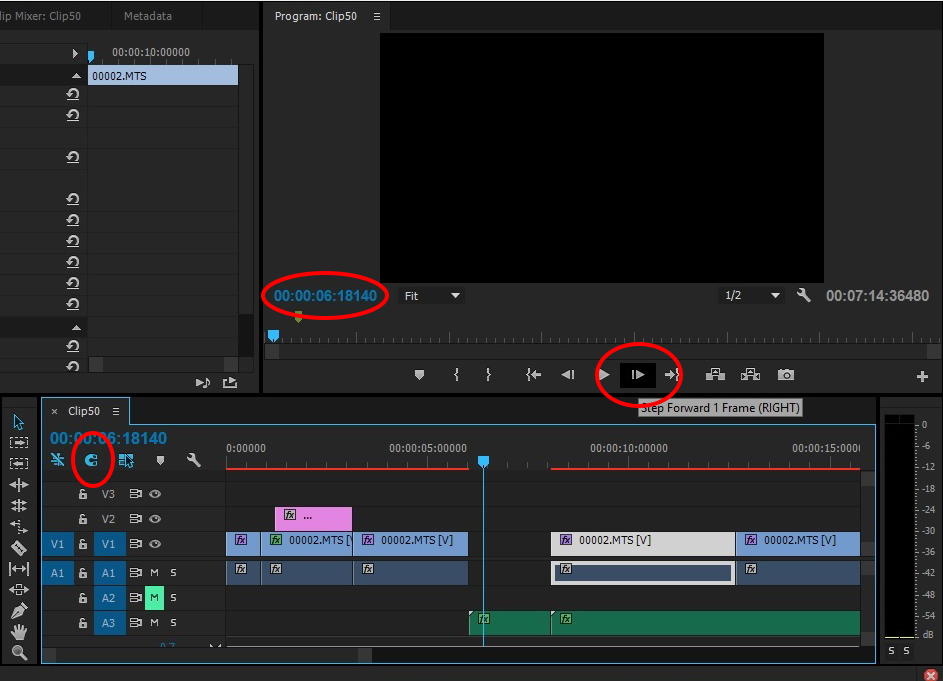Hide the V2 track output
943x681 pixels.
tap(155, 519)
